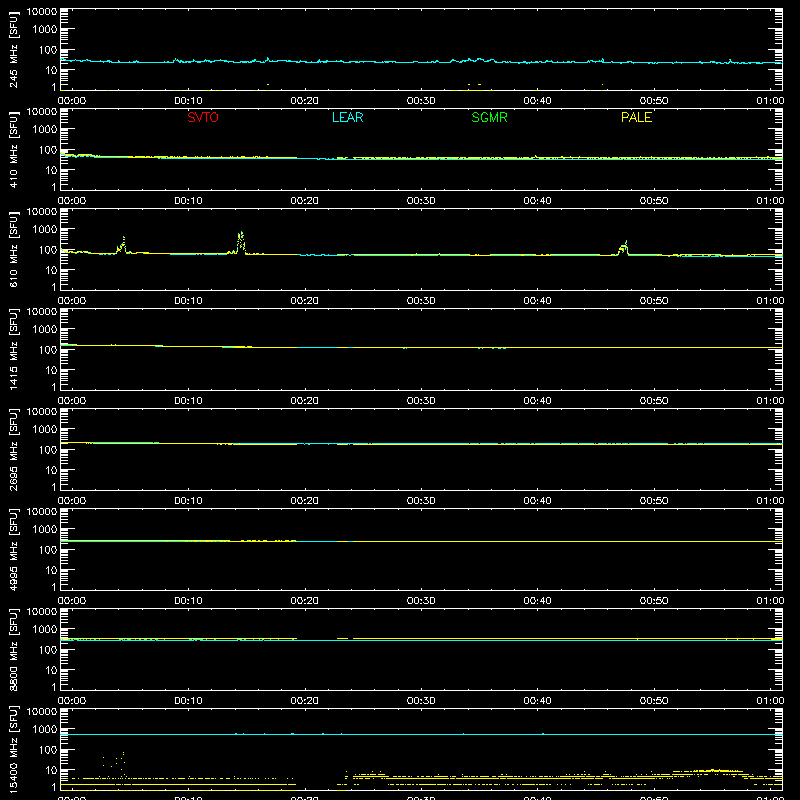The width and height of the screenshot is (800, 800).
Task: Click the 610 MHz burst peak near 00:48
Action: pos(624,247)
